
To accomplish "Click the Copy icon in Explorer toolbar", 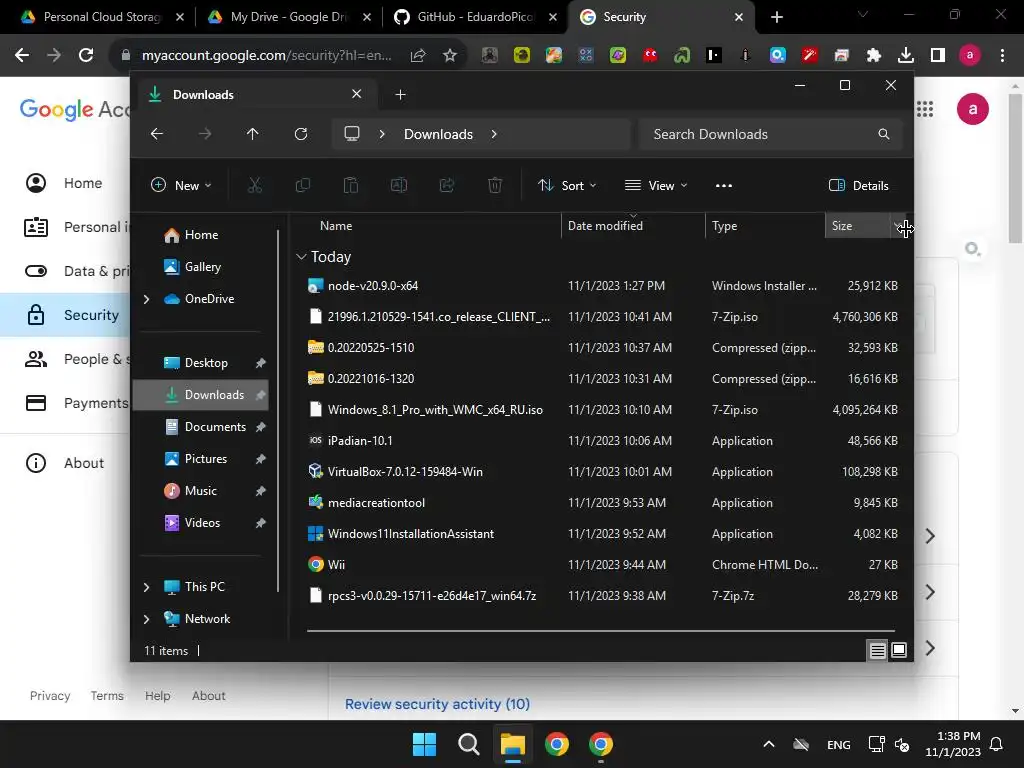I will (302, 185).
